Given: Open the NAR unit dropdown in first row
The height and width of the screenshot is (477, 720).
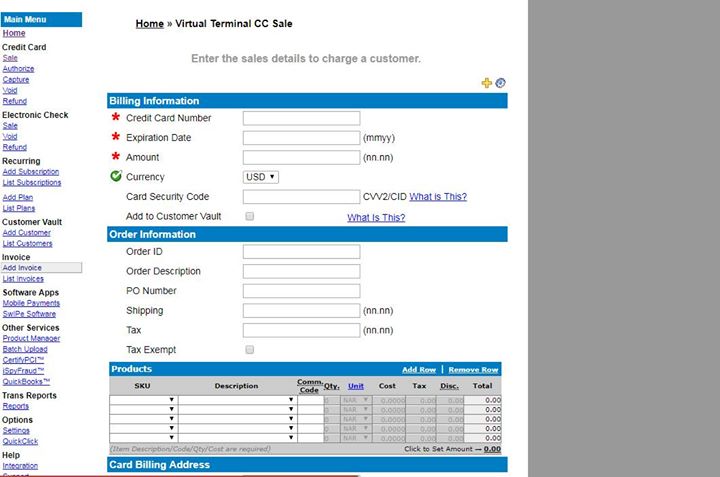Looking at the screenshot, I should (x=355, y=400).
